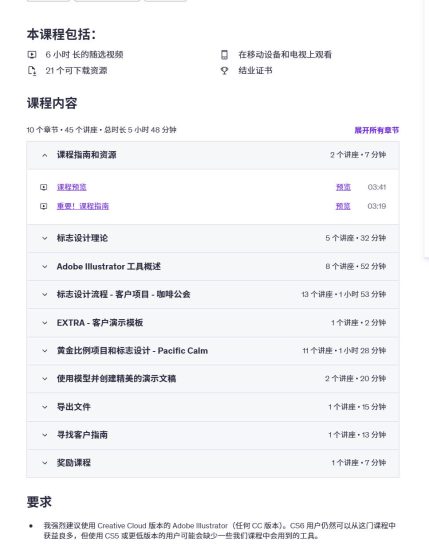
Task: Collapse the 课程指南和资源 section chevron
Action: tap(45, 155)
